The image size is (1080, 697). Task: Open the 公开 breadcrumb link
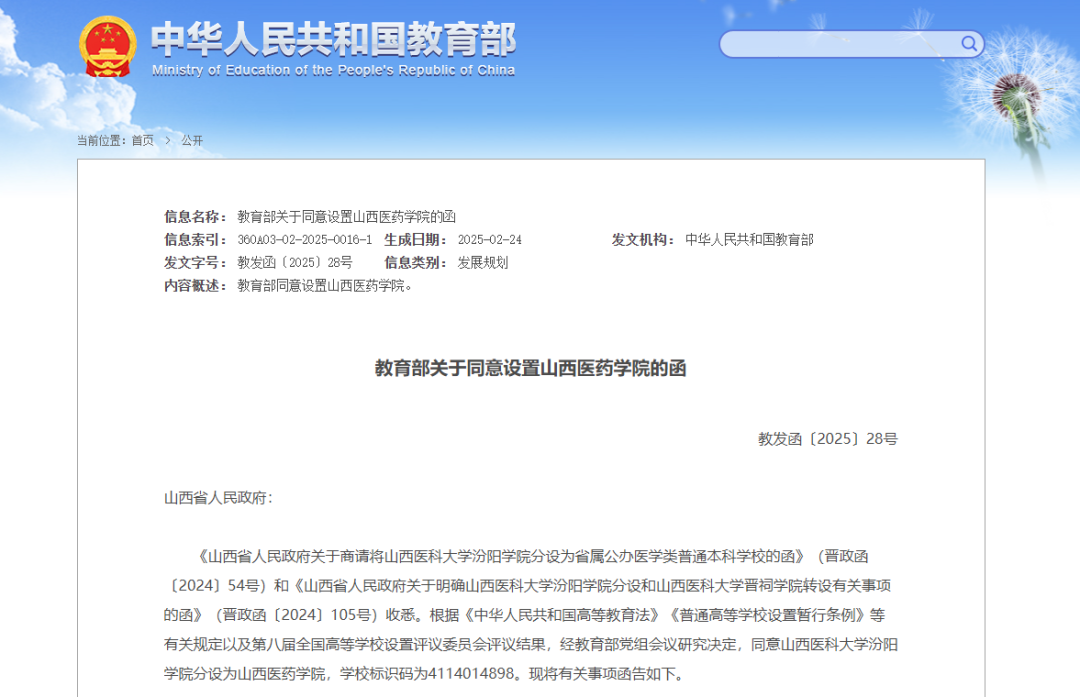[192, 141]
